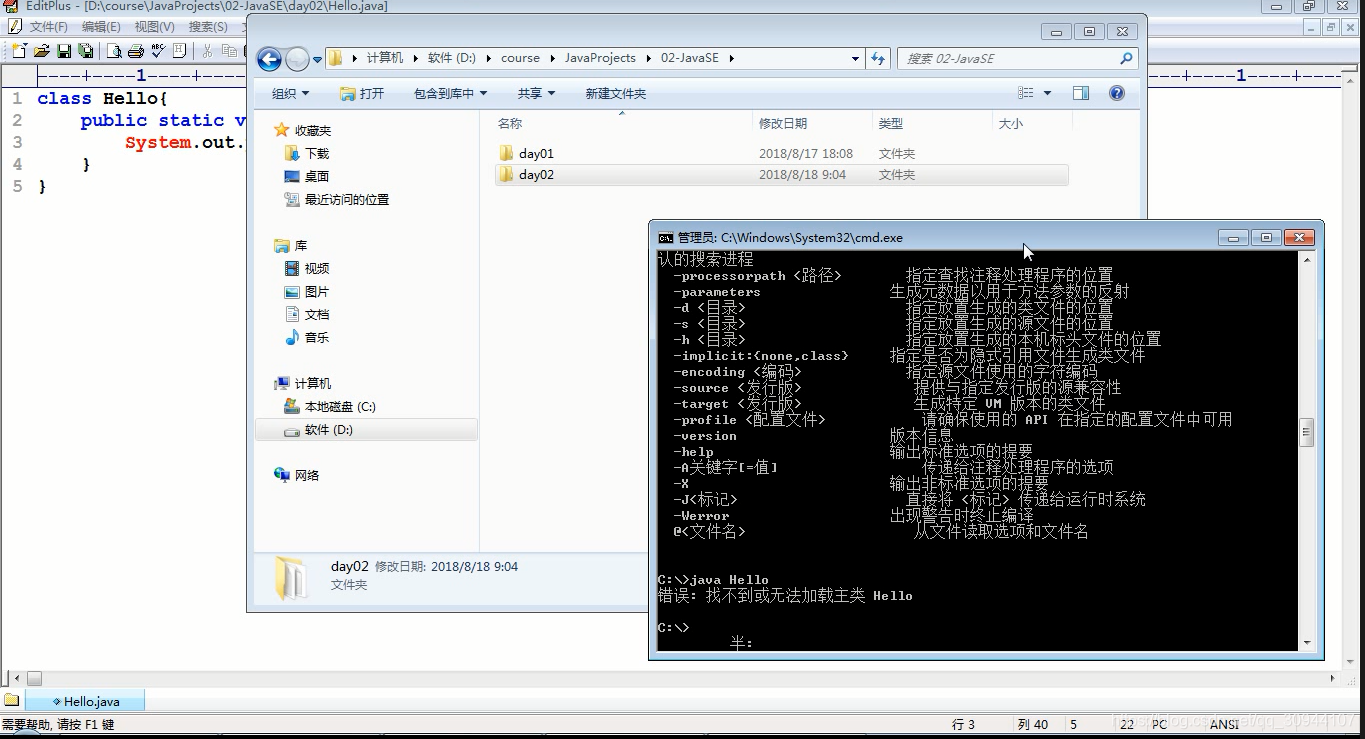Click the Explorer Back arrow button
This screenshot has height=739, width=1365.
pyautogui.click(x=269, y=59)
